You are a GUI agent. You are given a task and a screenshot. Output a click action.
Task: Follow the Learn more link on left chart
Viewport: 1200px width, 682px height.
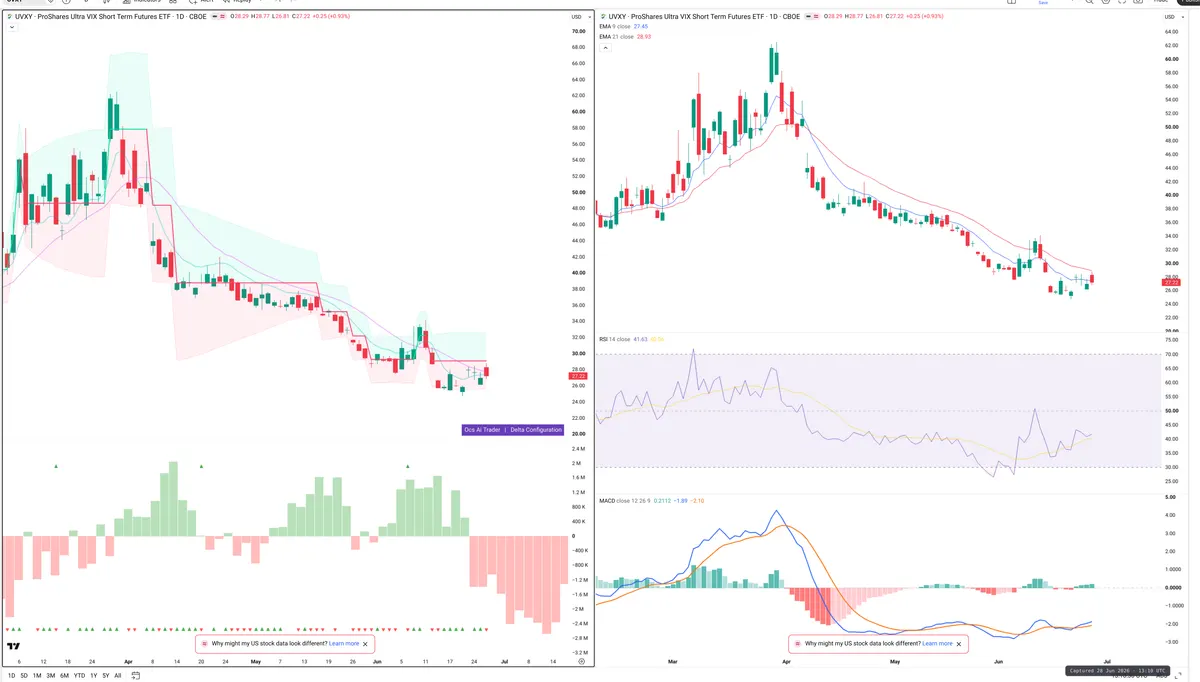tap(344, 644)
